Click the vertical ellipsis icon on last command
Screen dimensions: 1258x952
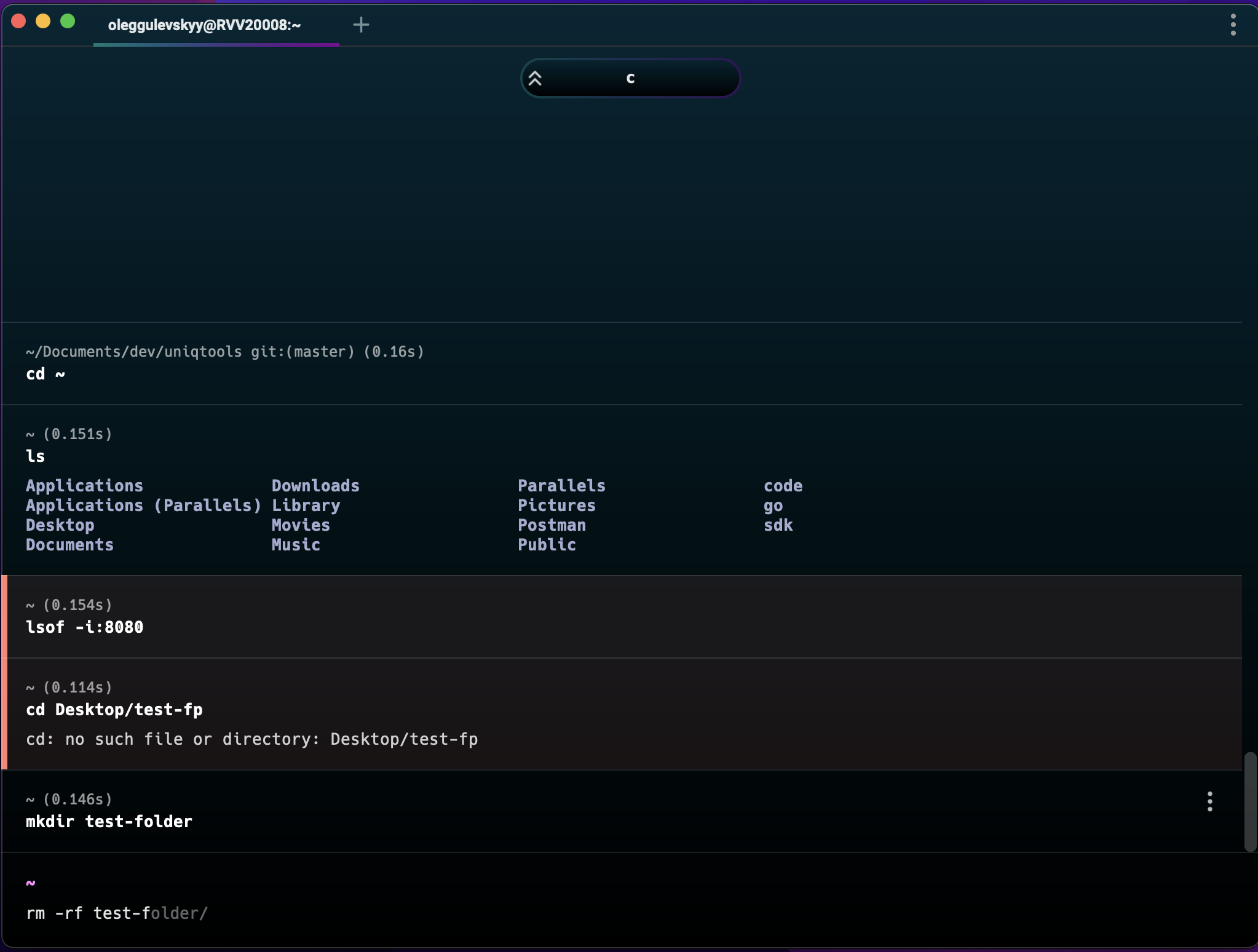[1210, 800]
